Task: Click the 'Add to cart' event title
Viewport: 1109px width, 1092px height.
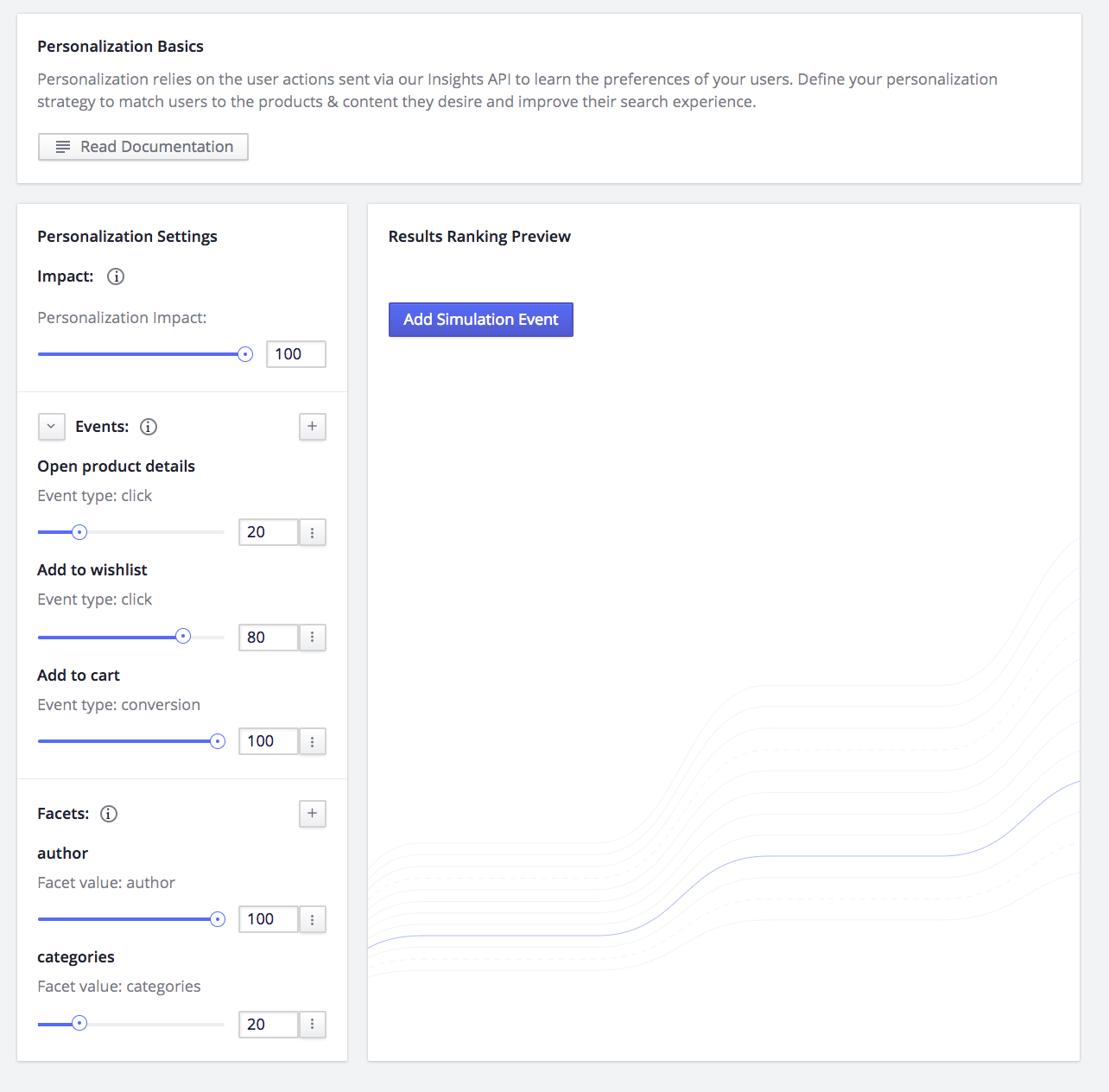Action: pos(79,676)
